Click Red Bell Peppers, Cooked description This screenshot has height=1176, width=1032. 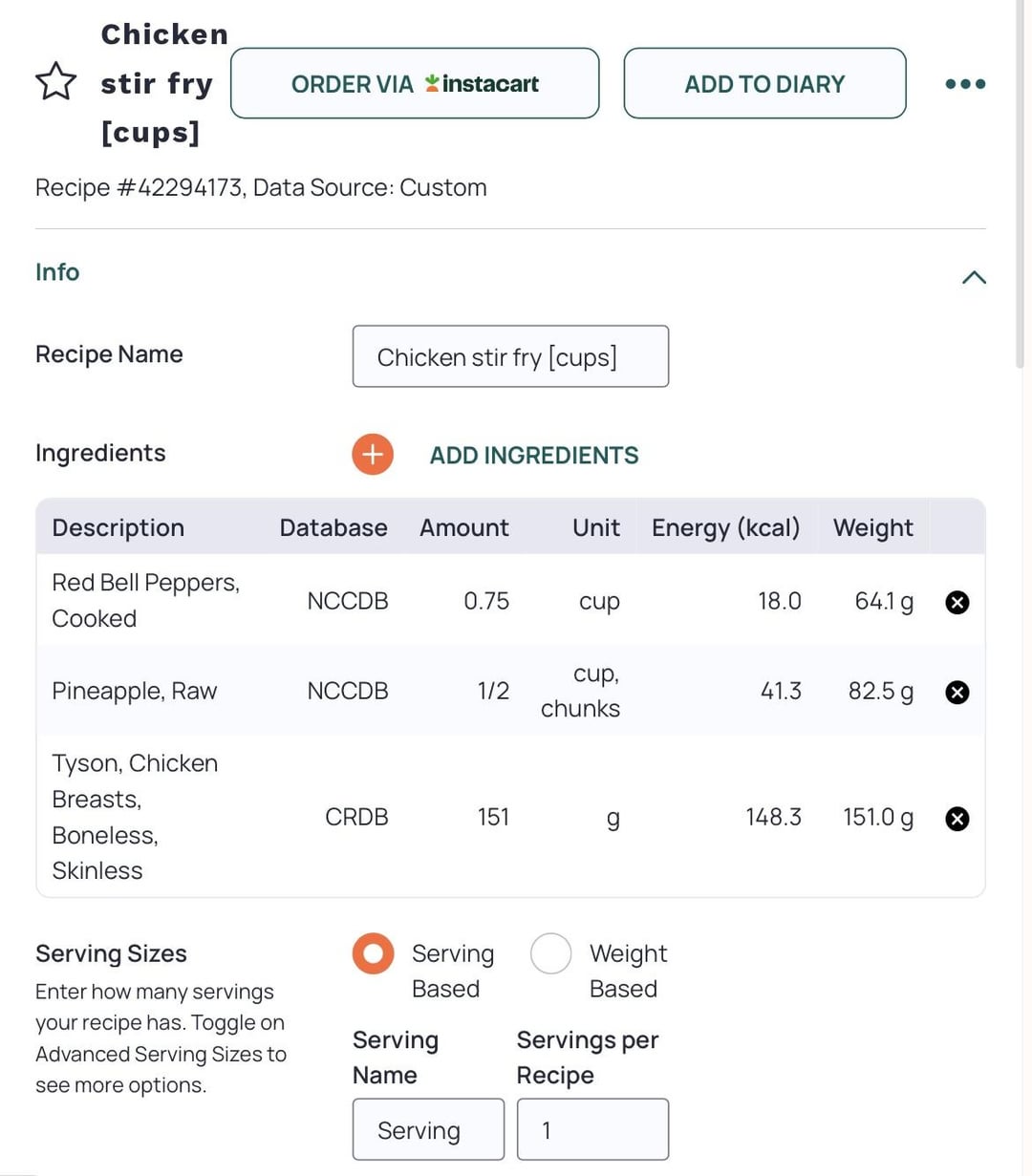(x=146, y=600)
